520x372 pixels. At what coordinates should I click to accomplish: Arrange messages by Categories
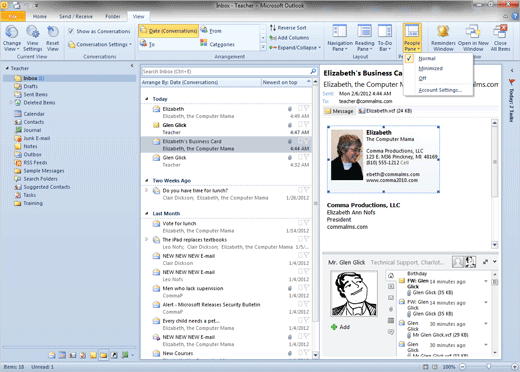(217, 44)
